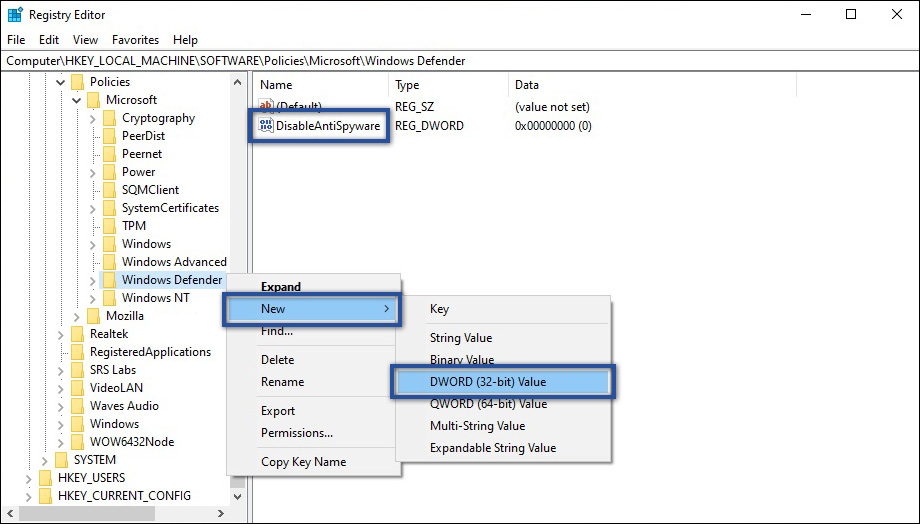Click Copy Key Name in context menu
This screenshot has height=524, width=920.
tap(303, 462)
